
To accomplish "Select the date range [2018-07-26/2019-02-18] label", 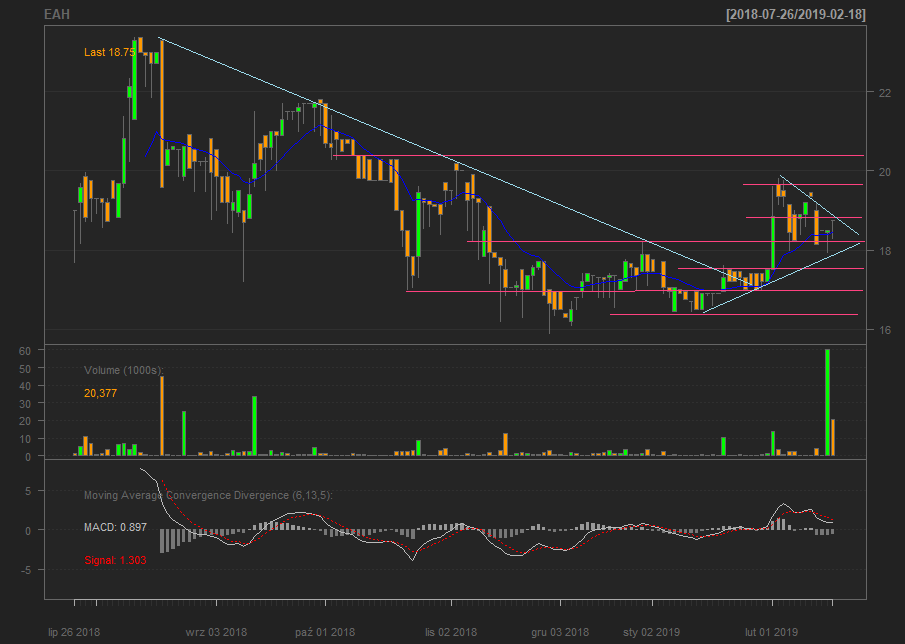I will pos(796,14).
